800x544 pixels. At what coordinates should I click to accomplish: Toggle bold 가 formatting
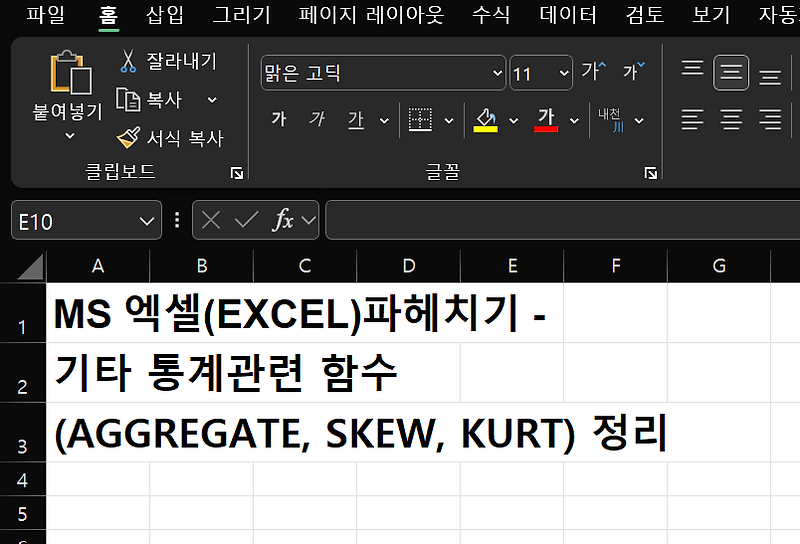click(x=279, y=119)
